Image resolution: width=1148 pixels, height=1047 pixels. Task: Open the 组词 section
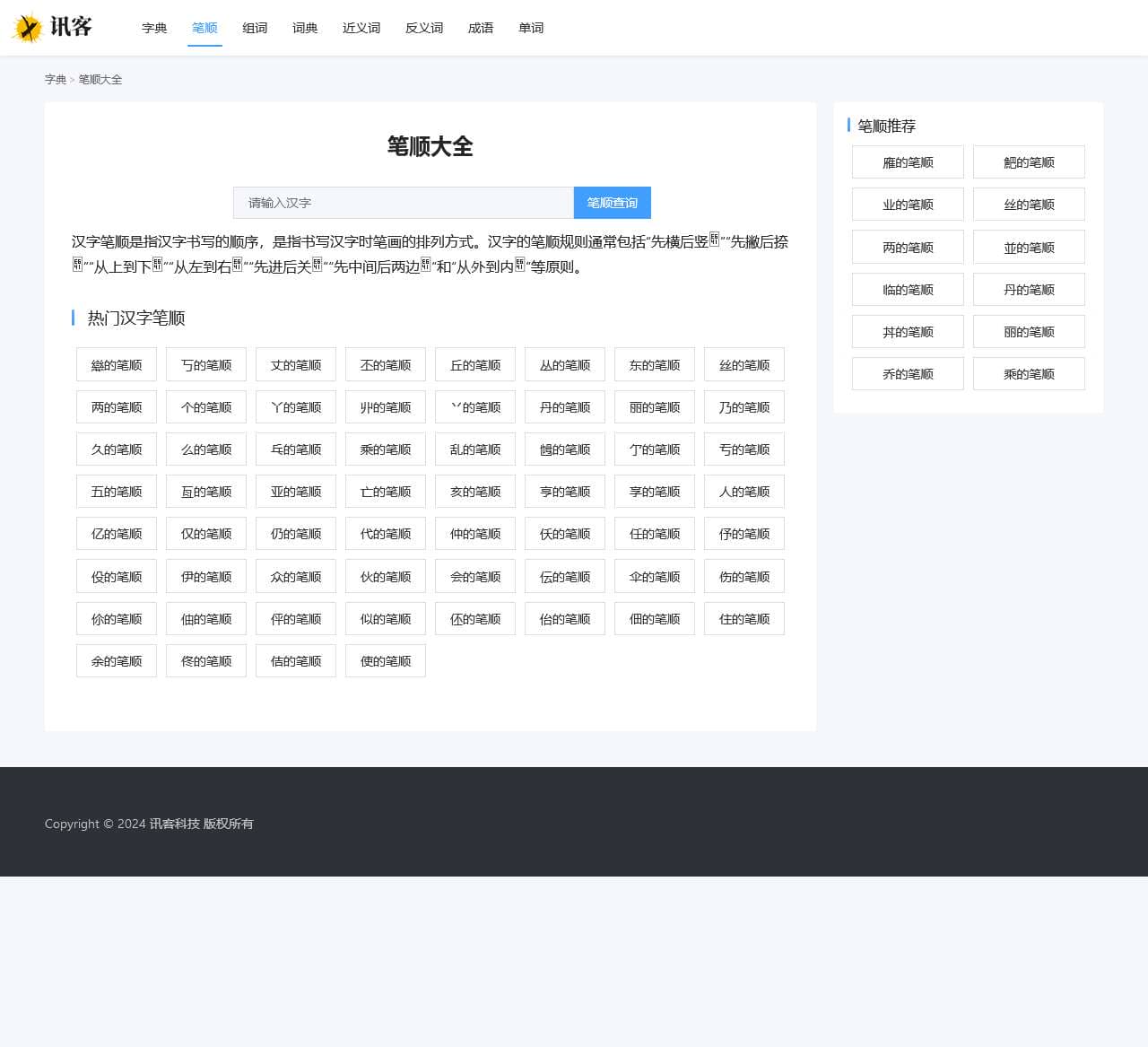[255, 28]
